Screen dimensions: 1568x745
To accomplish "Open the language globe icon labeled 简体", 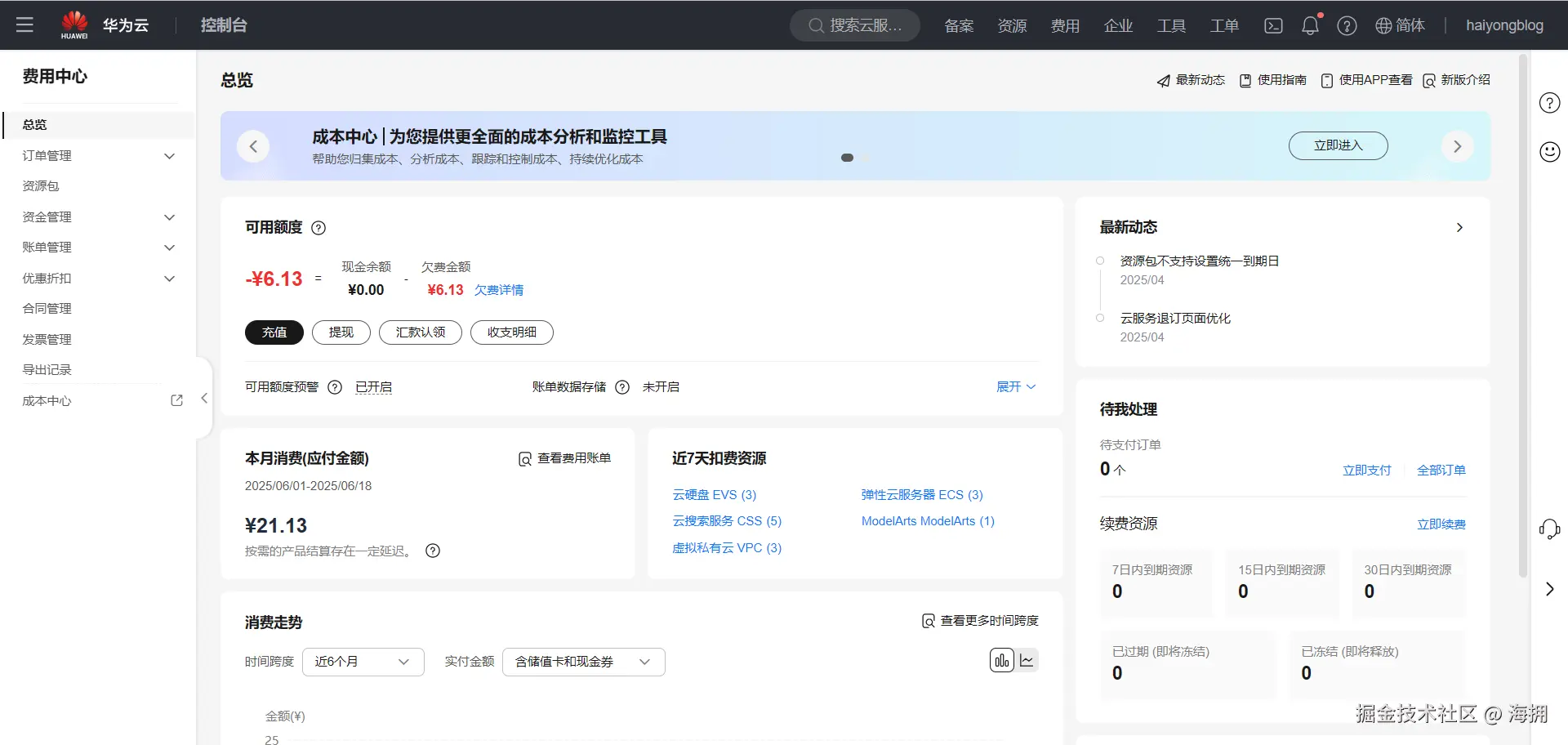I will click(x=1383, y=25).
